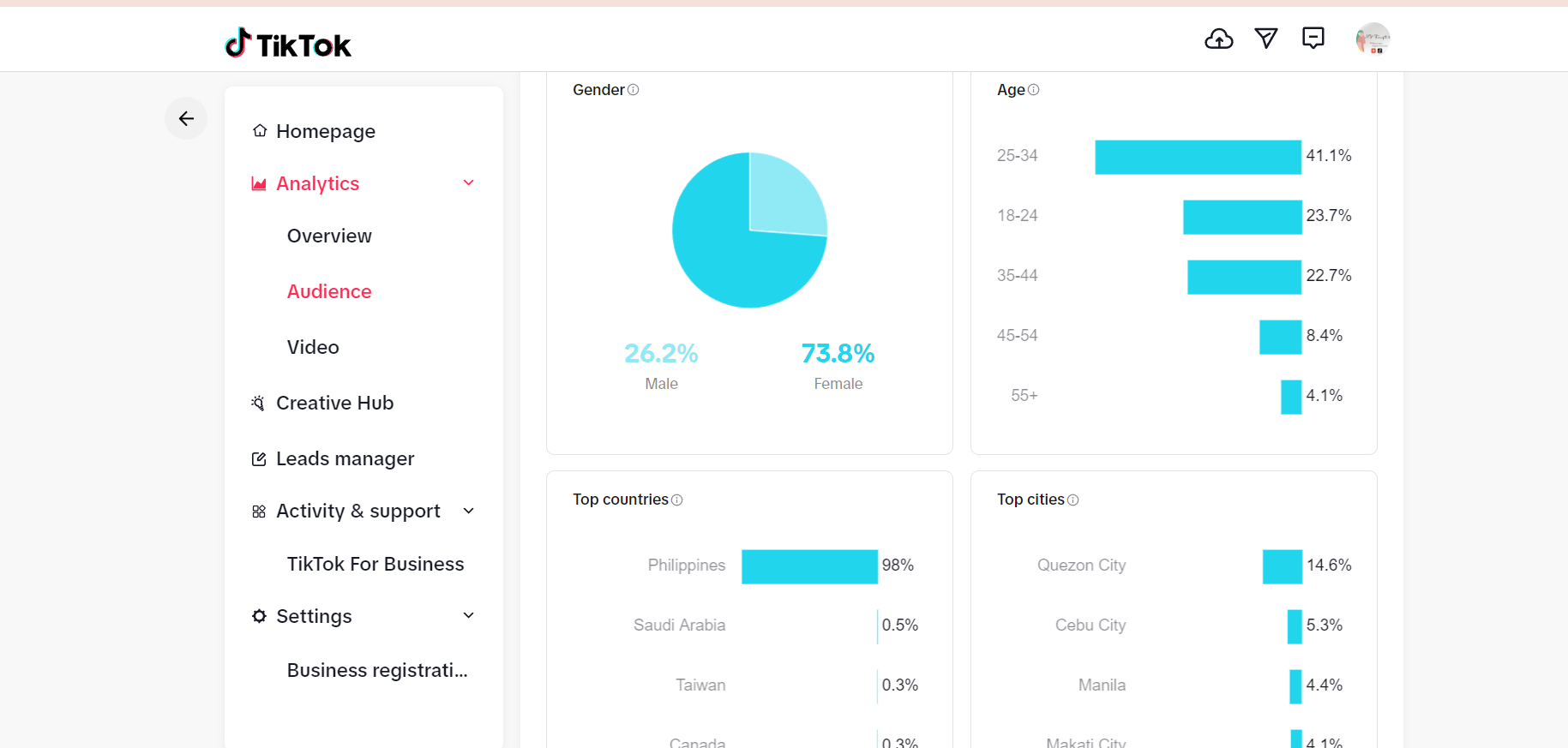The width and height of the screenshot is (1568, 748).
Task: Click the 55+ age bar
Action: [x=1292, y=397]
